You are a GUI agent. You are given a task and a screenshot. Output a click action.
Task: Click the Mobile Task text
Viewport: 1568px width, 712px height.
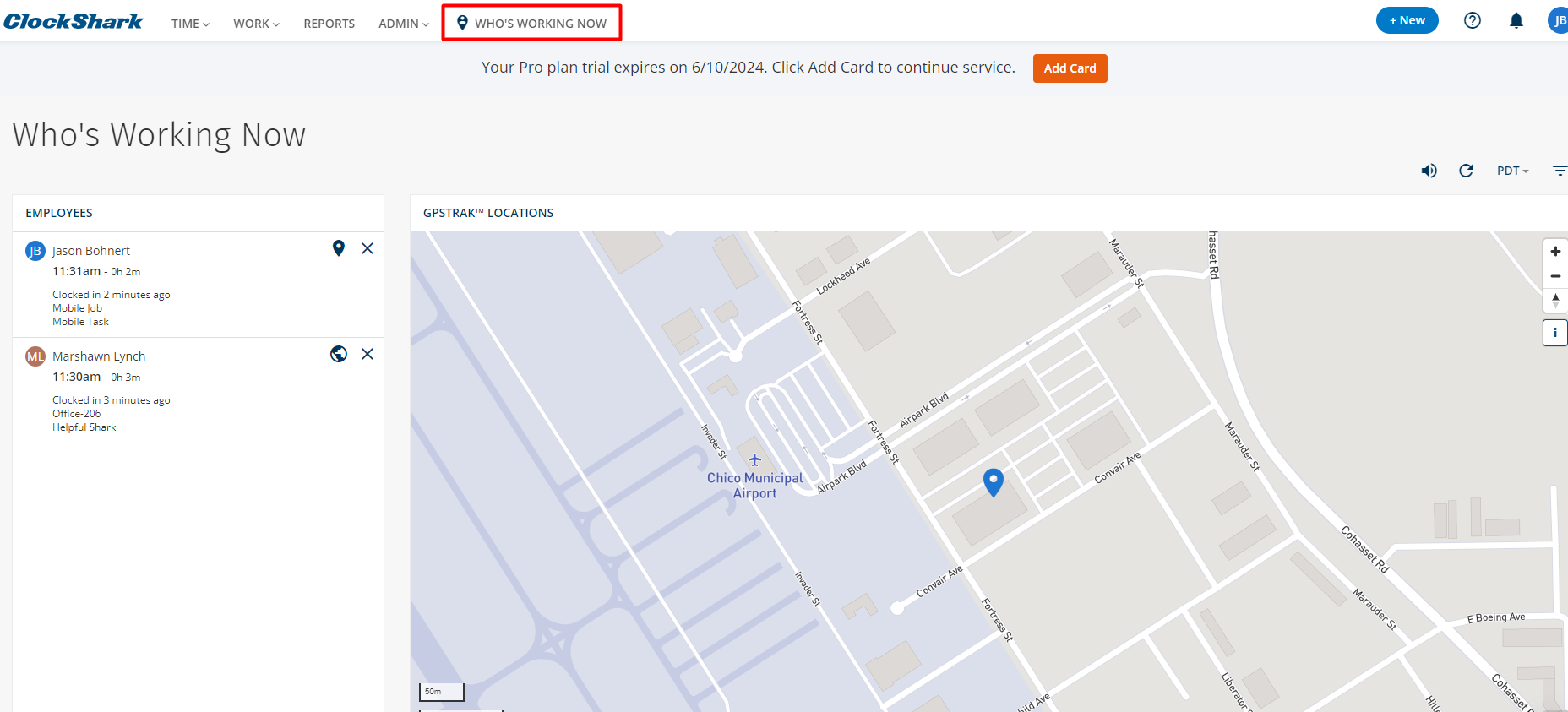click(x=80, y=322)
